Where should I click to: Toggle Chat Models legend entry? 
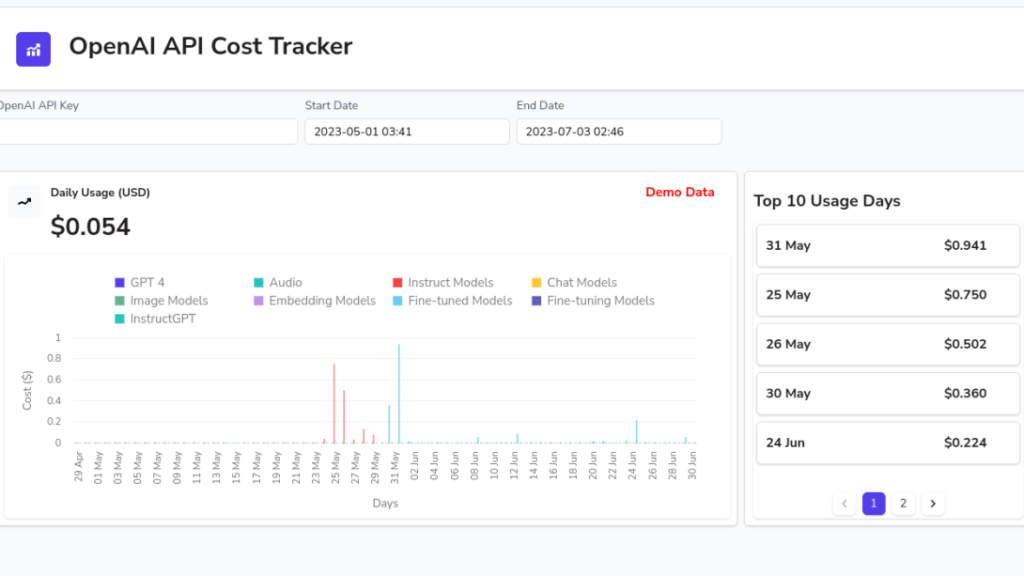pos(573,283)
